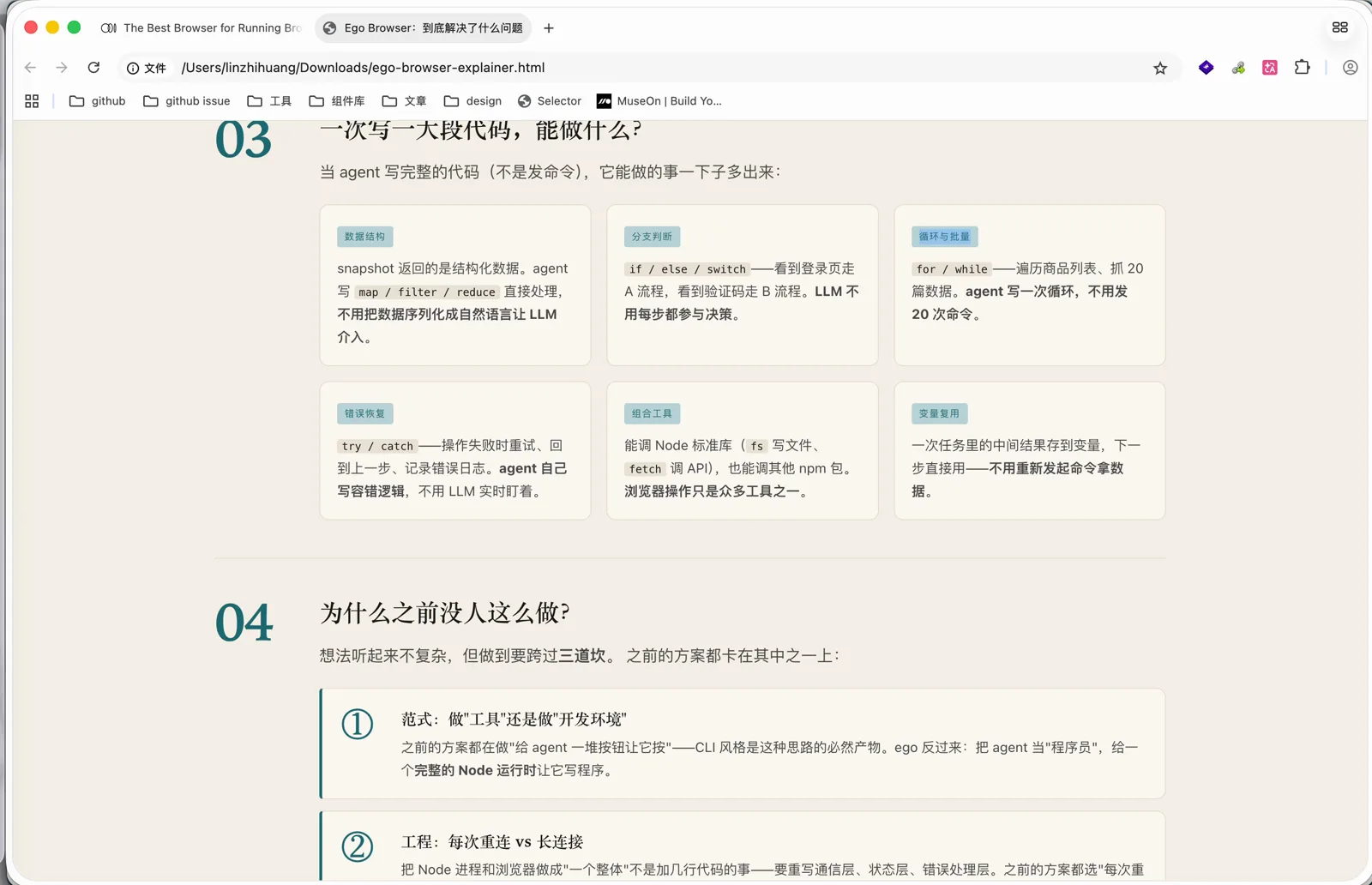This screenshot has height=885, width=1372.
Task: Open the github issue bookmark folder
Action: pyautogui.click(x=187, y=101)
